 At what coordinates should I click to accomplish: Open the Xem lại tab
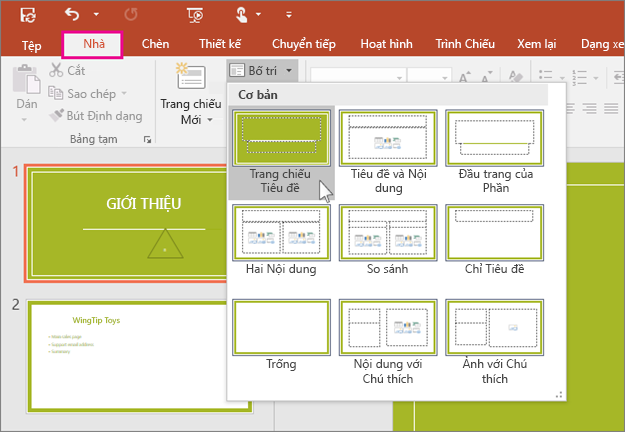click(x=537, y=44)
